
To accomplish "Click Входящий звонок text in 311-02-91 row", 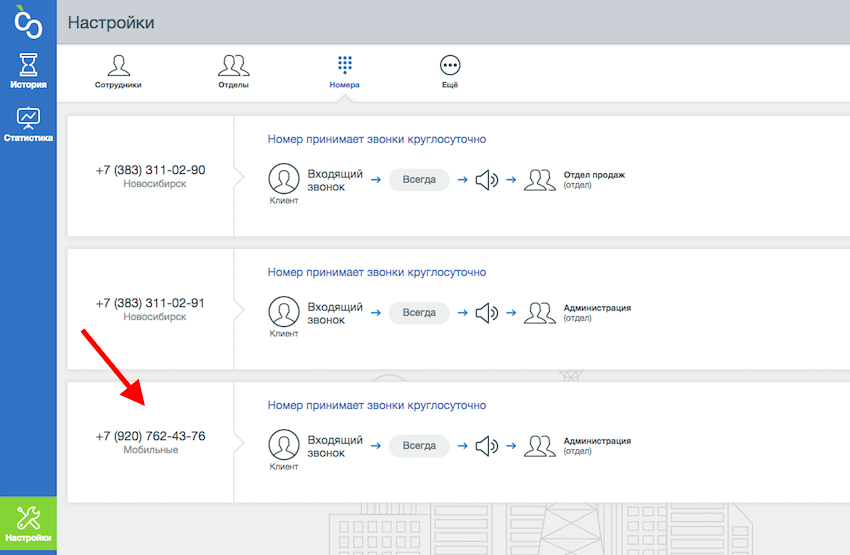I will pyautogui.click(x=334, y=313).
